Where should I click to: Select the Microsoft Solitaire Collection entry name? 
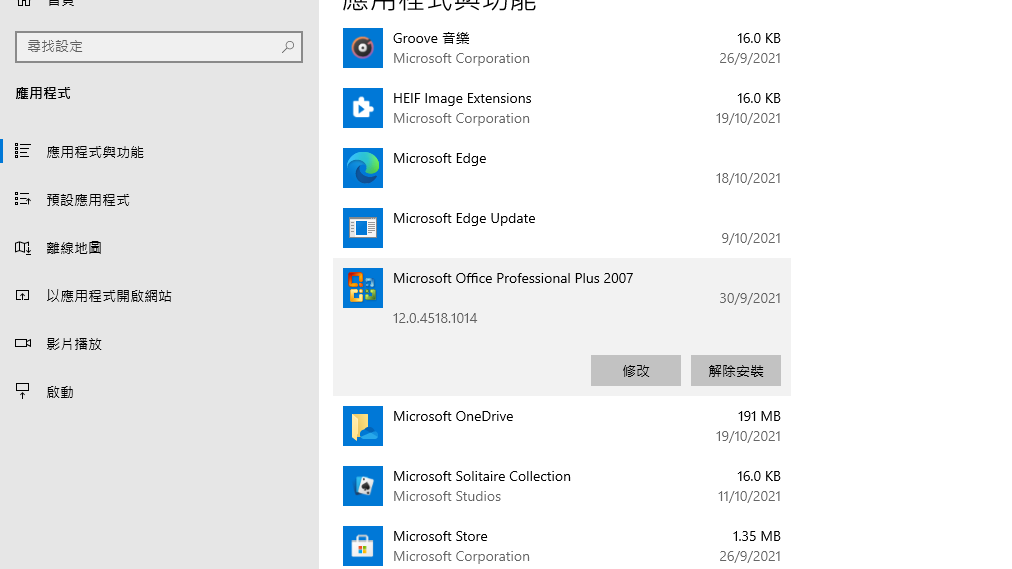[481, 476]
